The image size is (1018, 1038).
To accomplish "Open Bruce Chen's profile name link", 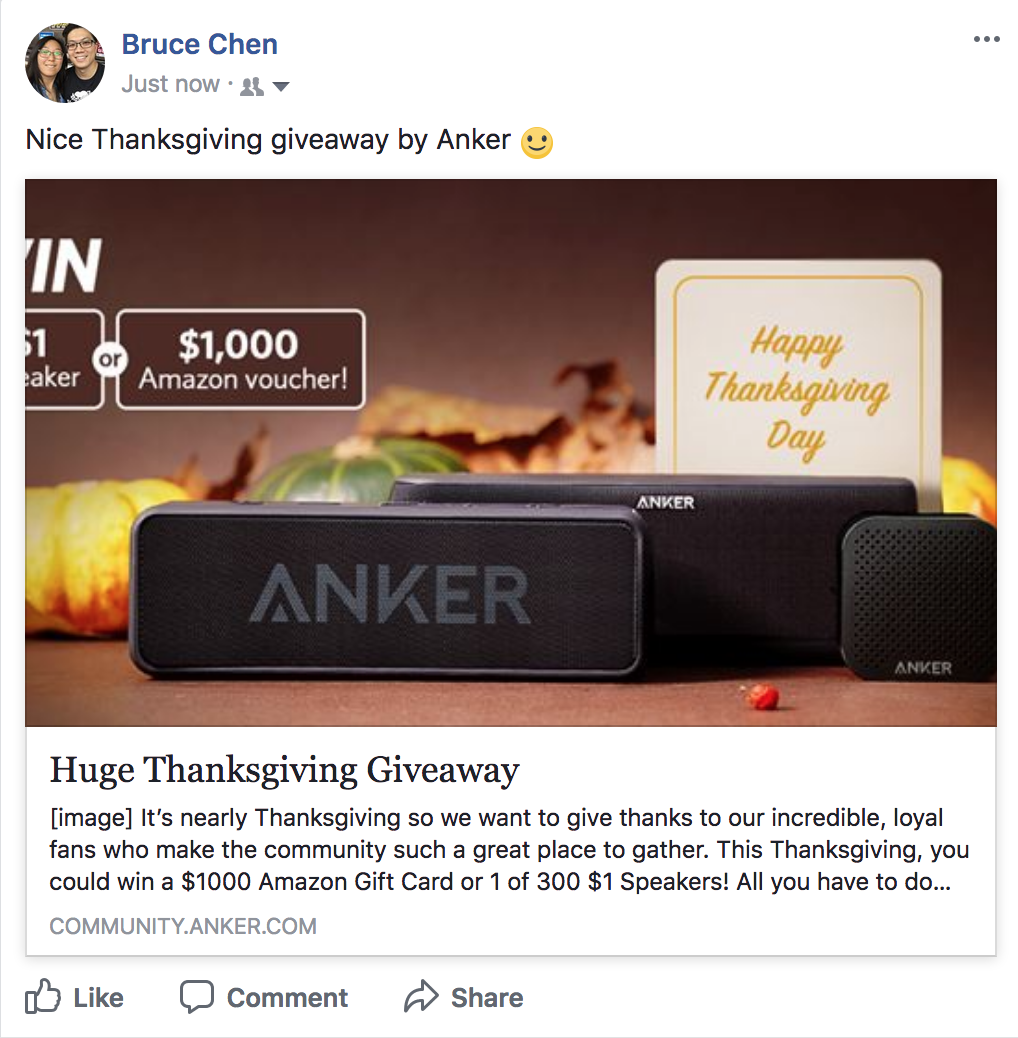I will coord(199,44).
